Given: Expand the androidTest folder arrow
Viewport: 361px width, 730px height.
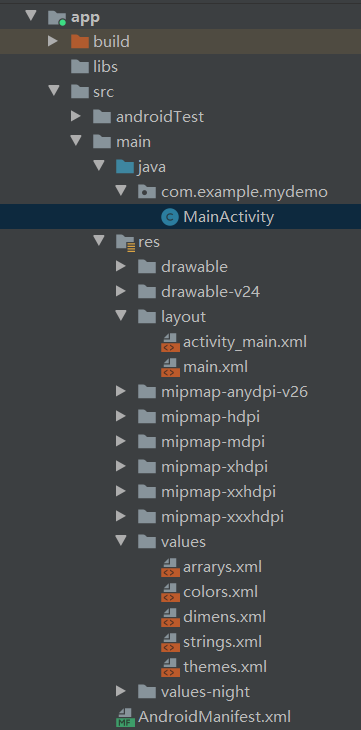Looking at the screenshot, I should (x=75, y=116).
